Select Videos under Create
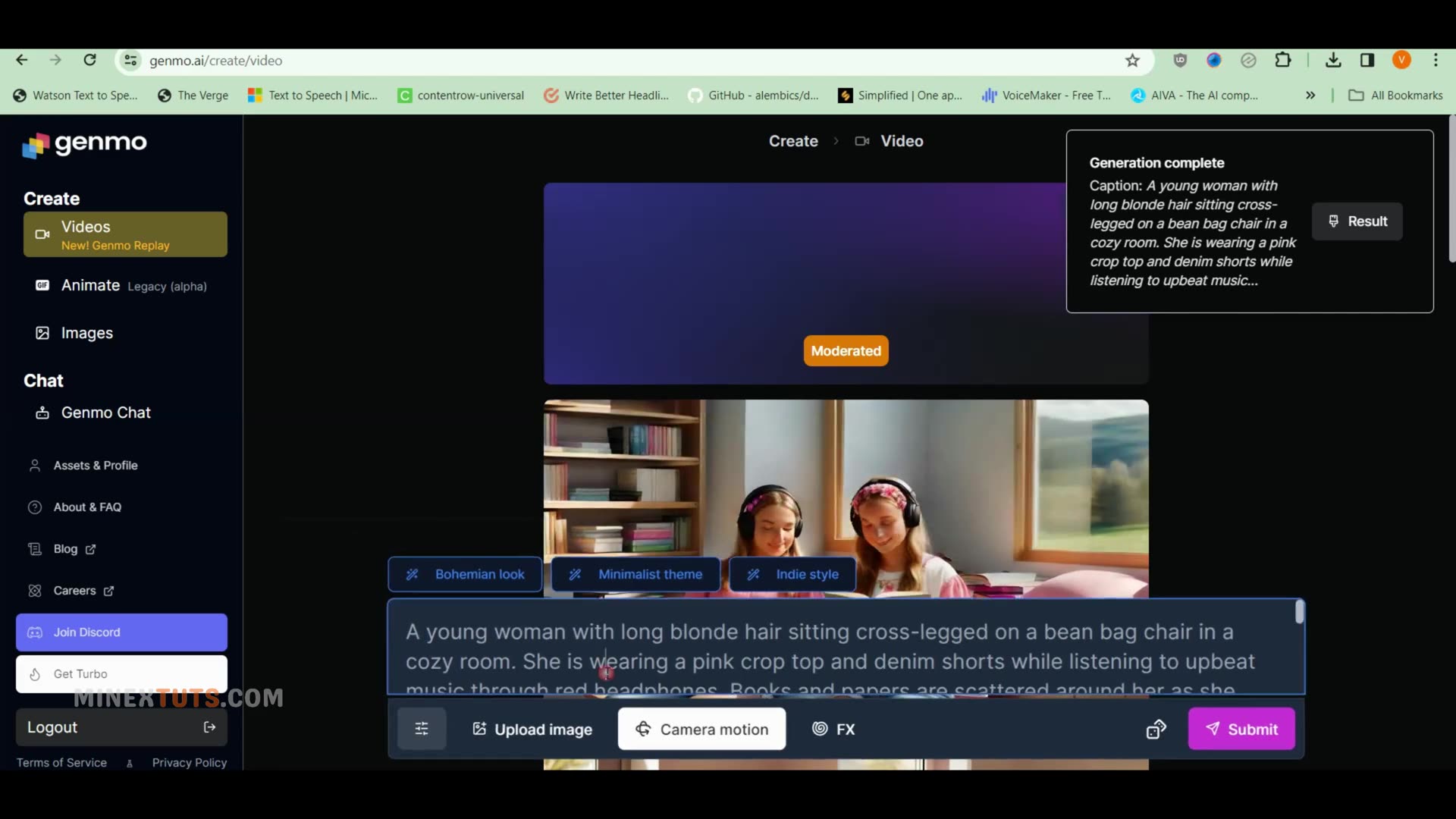The height and width of the screenshot is (819, 1456). coord(85,227)
